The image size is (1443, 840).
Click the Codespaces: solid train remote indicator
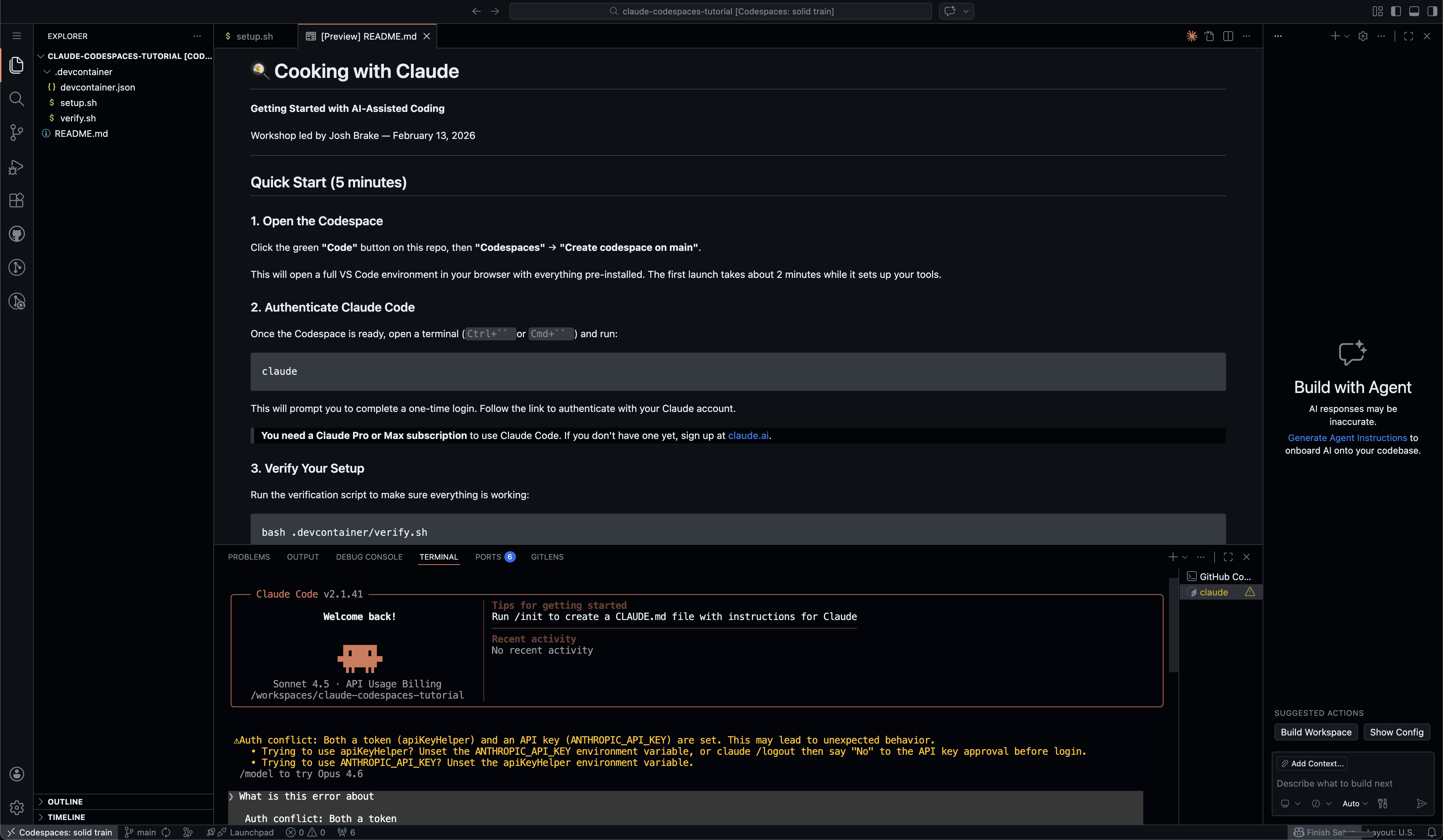pos(60,833)
